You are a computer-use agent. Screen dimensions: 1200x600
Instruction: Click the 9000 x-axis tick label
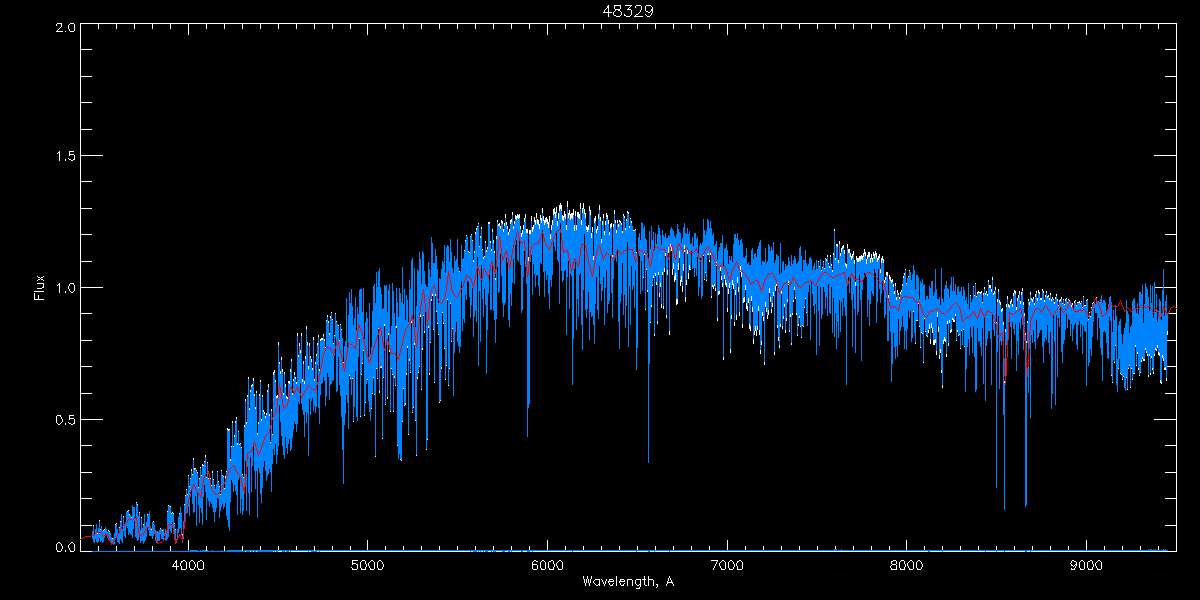pos(1086,564)
